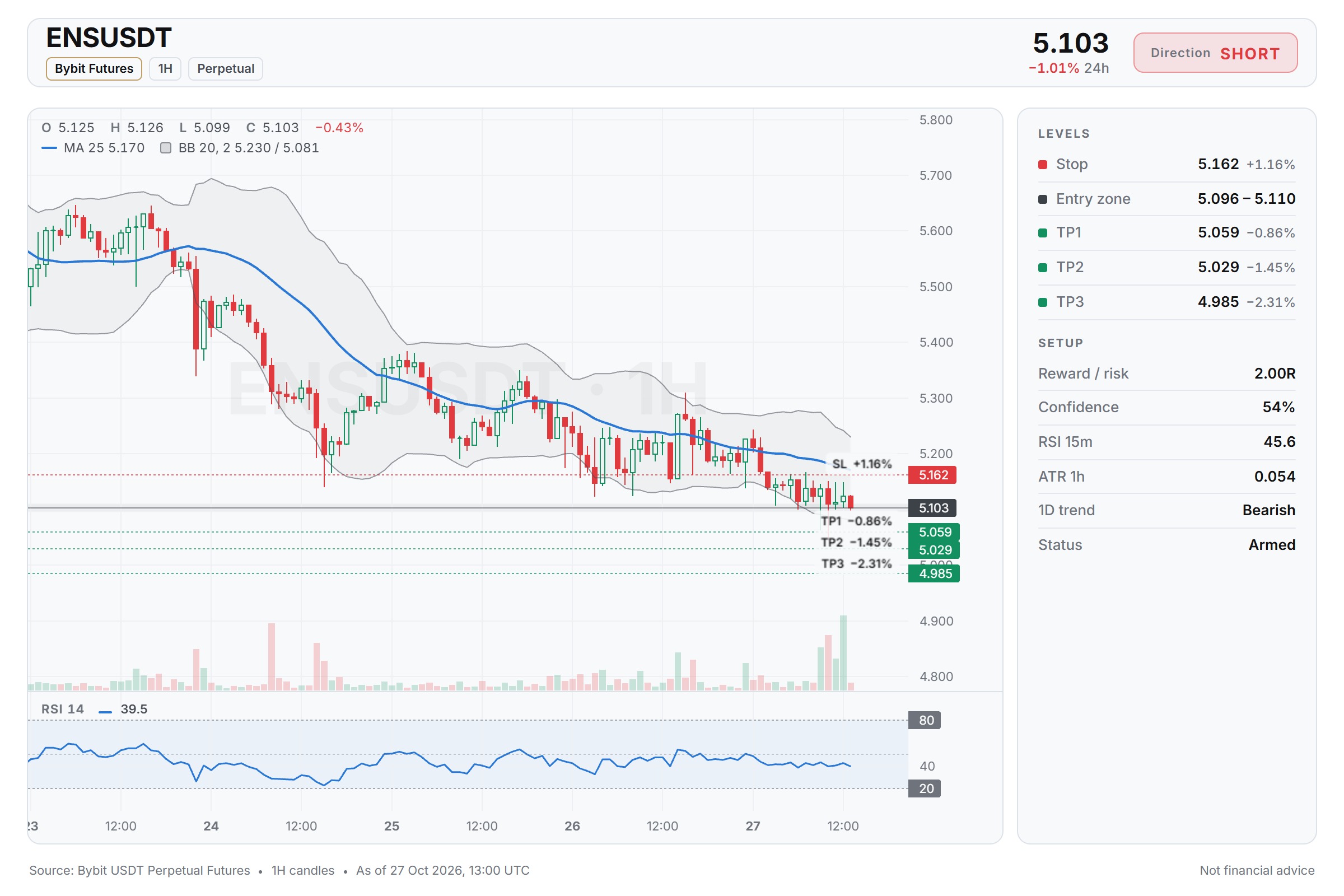Viewport: 1344px width, 896px height.
Task: Click the Reward / risk value '2.00R'
Action: 1275,374
